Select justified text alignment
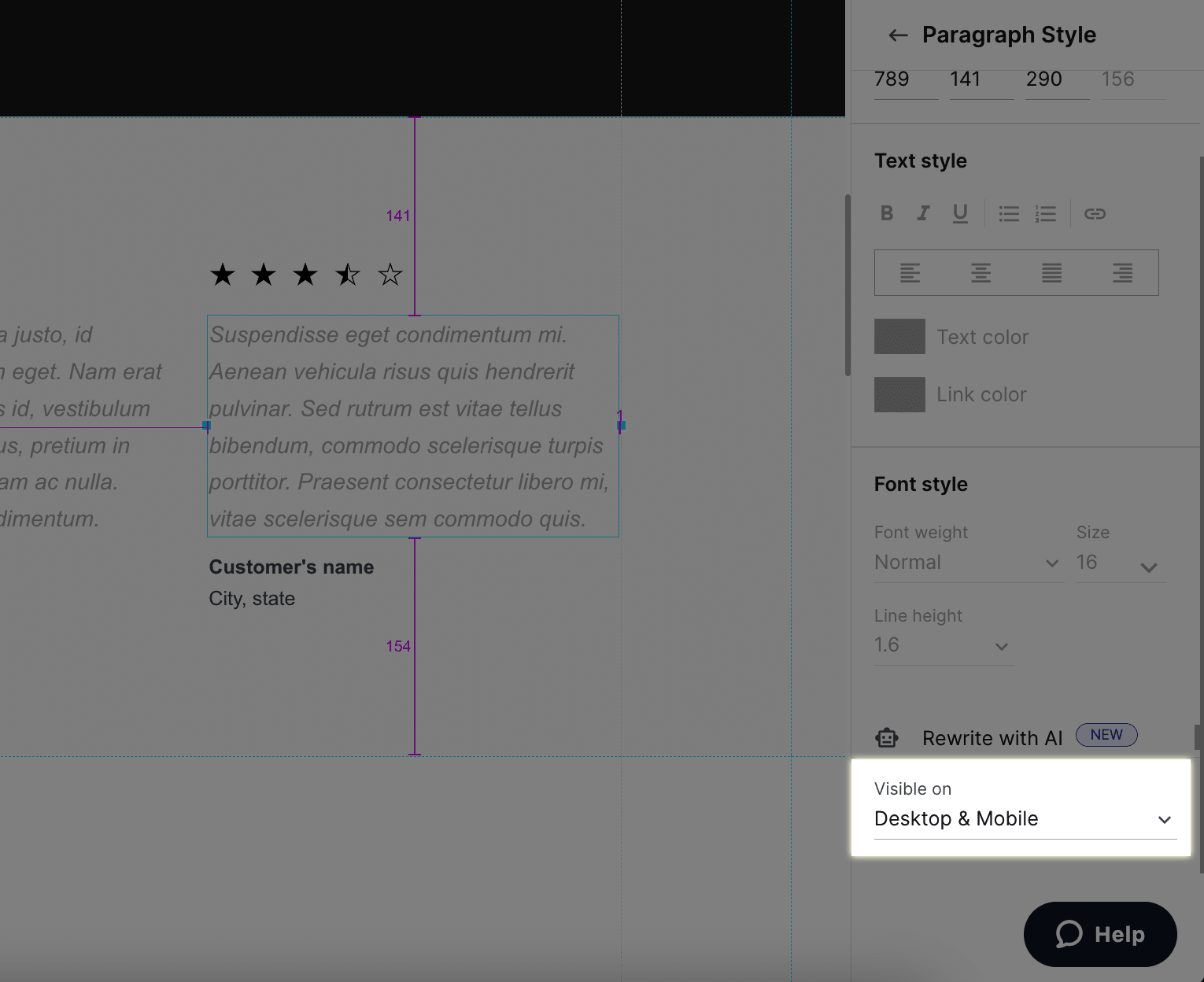Image resolution: width=1204 pixels, height=982 pixels. click(1051, 272)
